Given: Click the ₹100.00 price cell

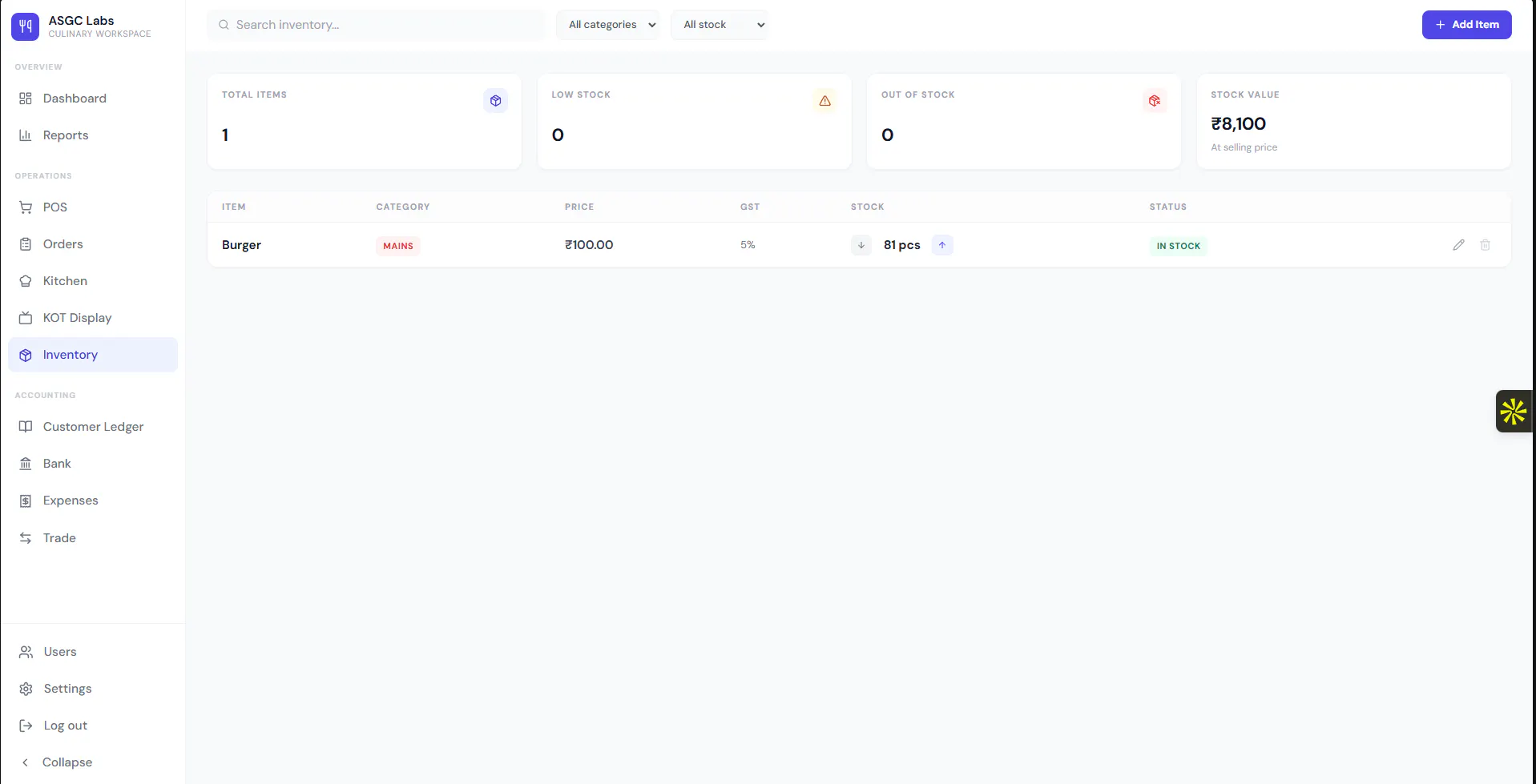Looking at the screenshot, I should [589, 245].
